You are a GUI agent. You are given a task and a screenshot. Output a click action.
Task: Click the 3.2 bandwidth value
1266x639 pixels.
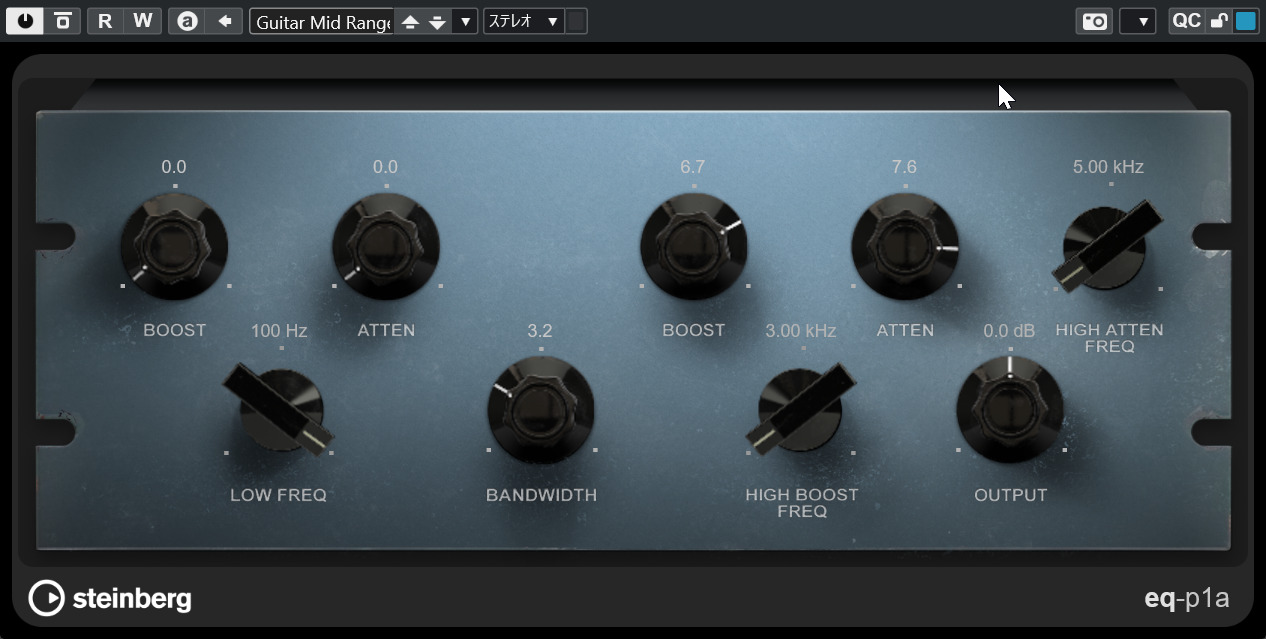[540, 331]
